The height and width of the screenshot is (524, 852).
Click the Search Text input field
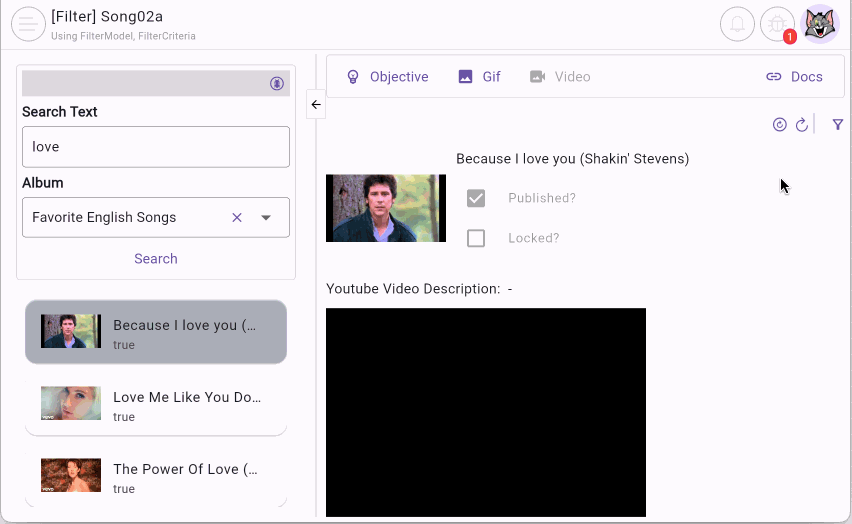pos(156,147)
